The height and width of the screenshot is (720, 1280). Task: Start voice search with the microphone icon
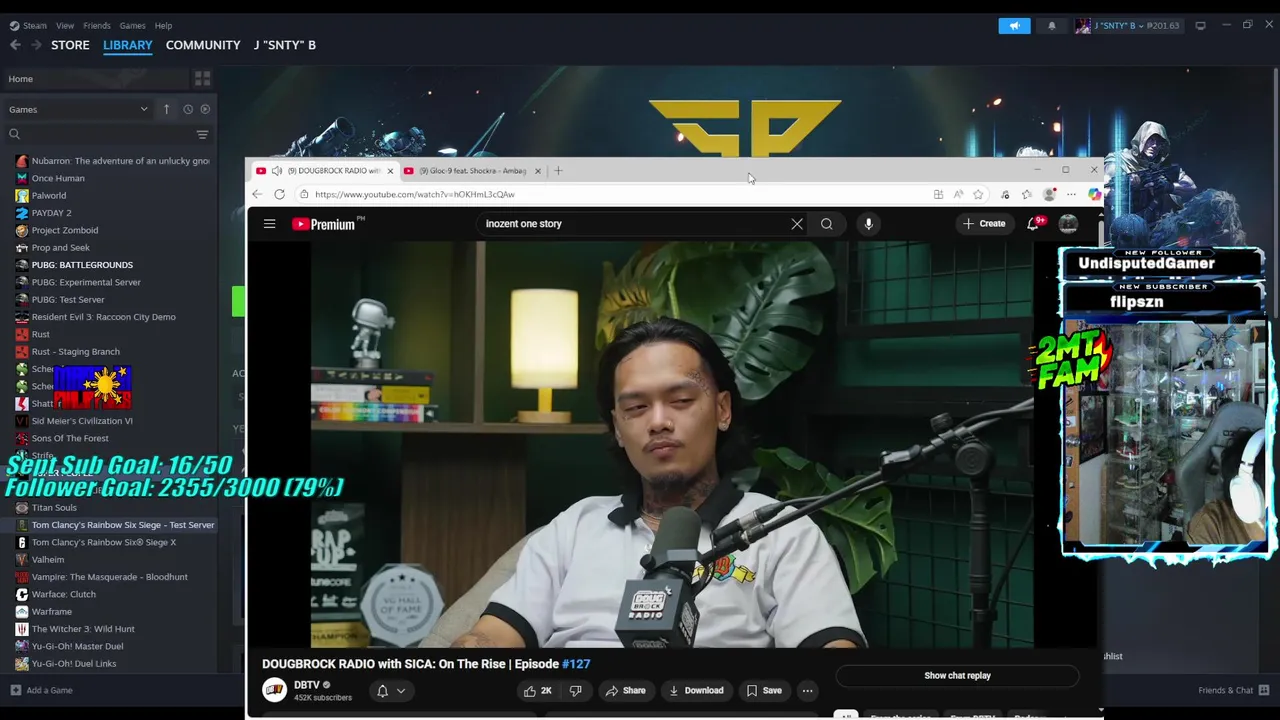pyautogui.click(x=868, y=224)
